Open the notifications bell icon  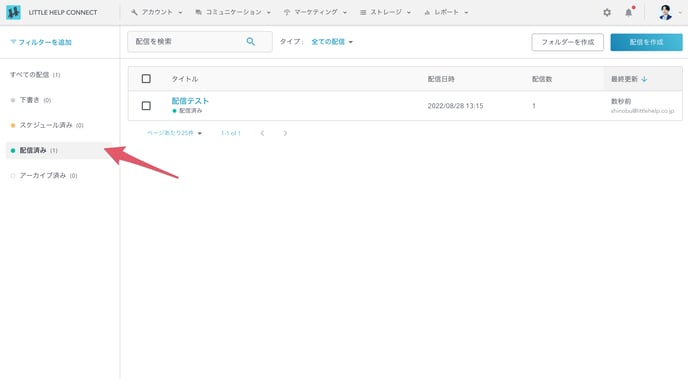point(629,12)
